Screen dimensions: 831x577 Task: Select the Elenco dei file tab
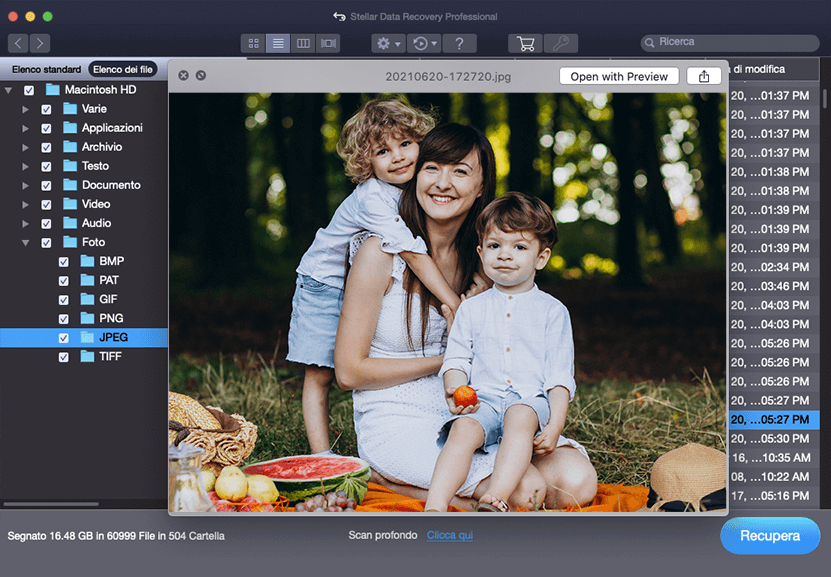[x=122, y=70]
